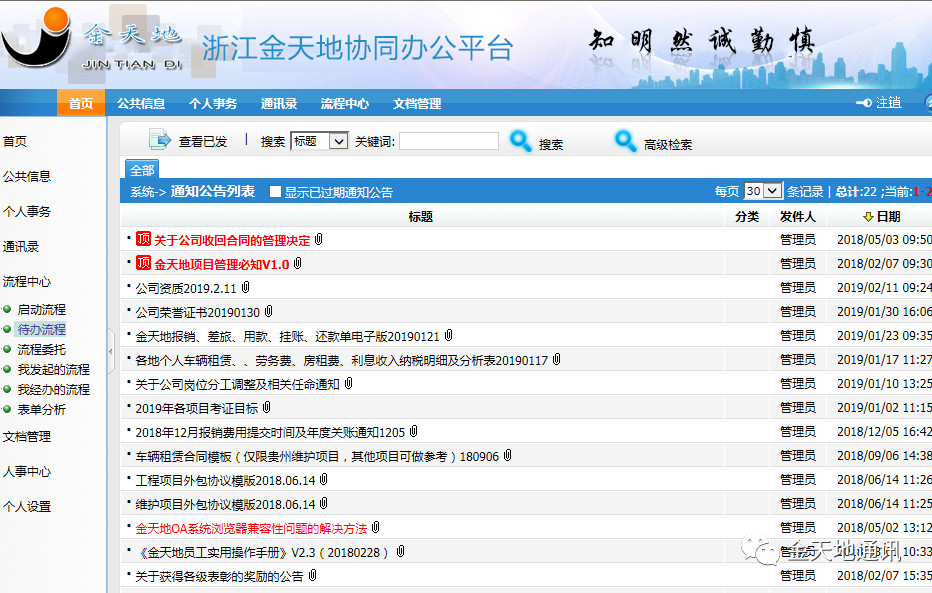Select 首页 in the top navigation bar

81,103
